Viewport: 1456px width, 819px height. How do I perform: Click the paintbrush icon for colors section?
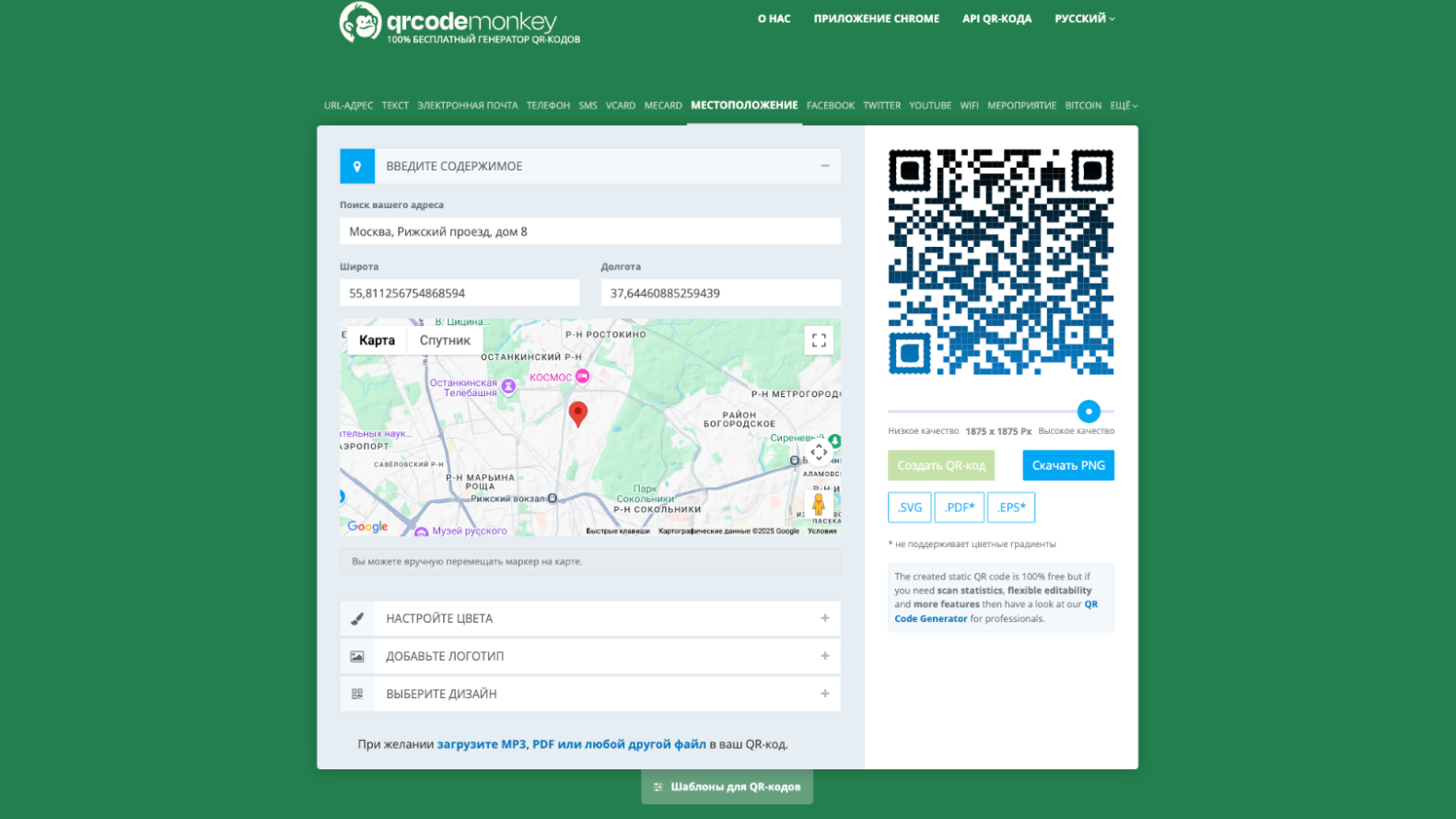coord(357,619)
